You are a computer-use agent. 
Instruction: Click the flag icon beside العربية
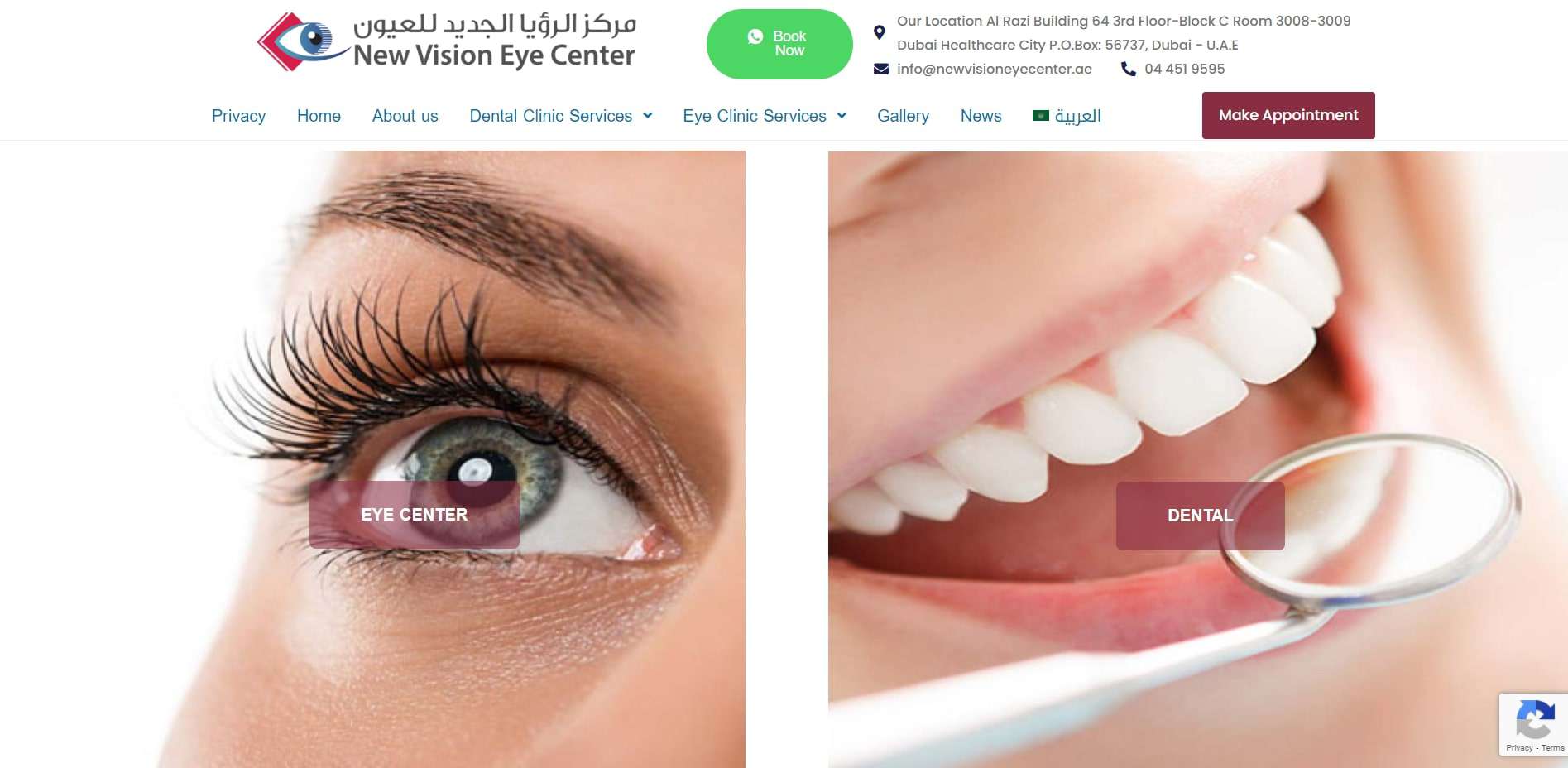click(1041, 116)
